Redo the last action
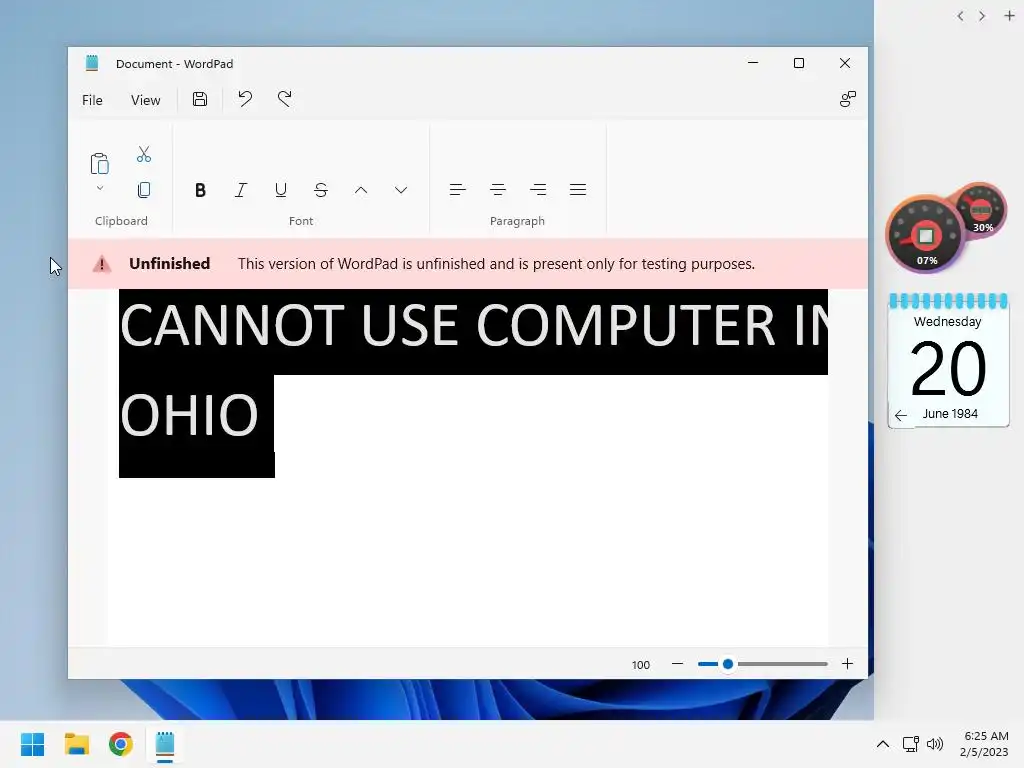 pos(285,99)
